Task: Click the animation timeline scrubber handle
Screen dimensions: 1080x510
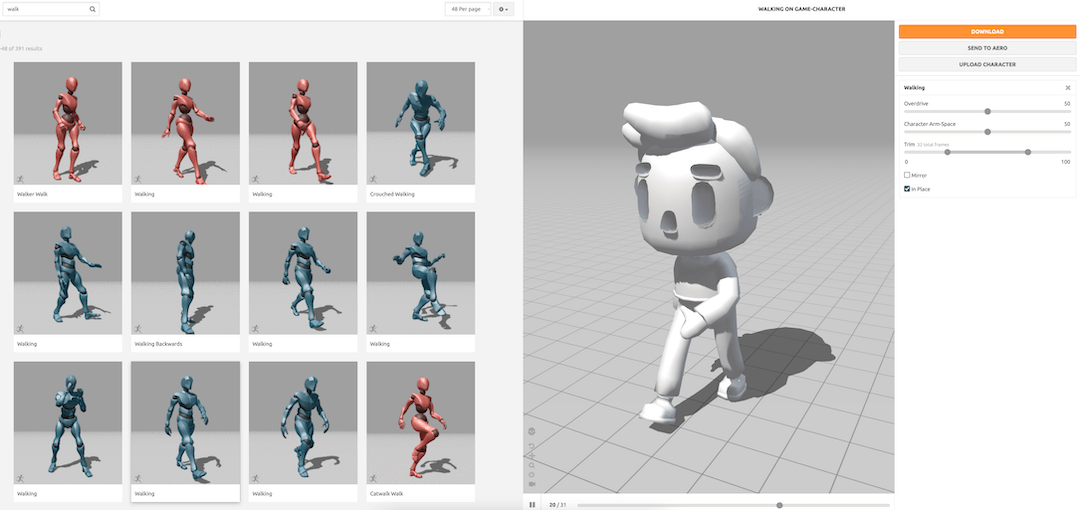Action: click(779, 505)
